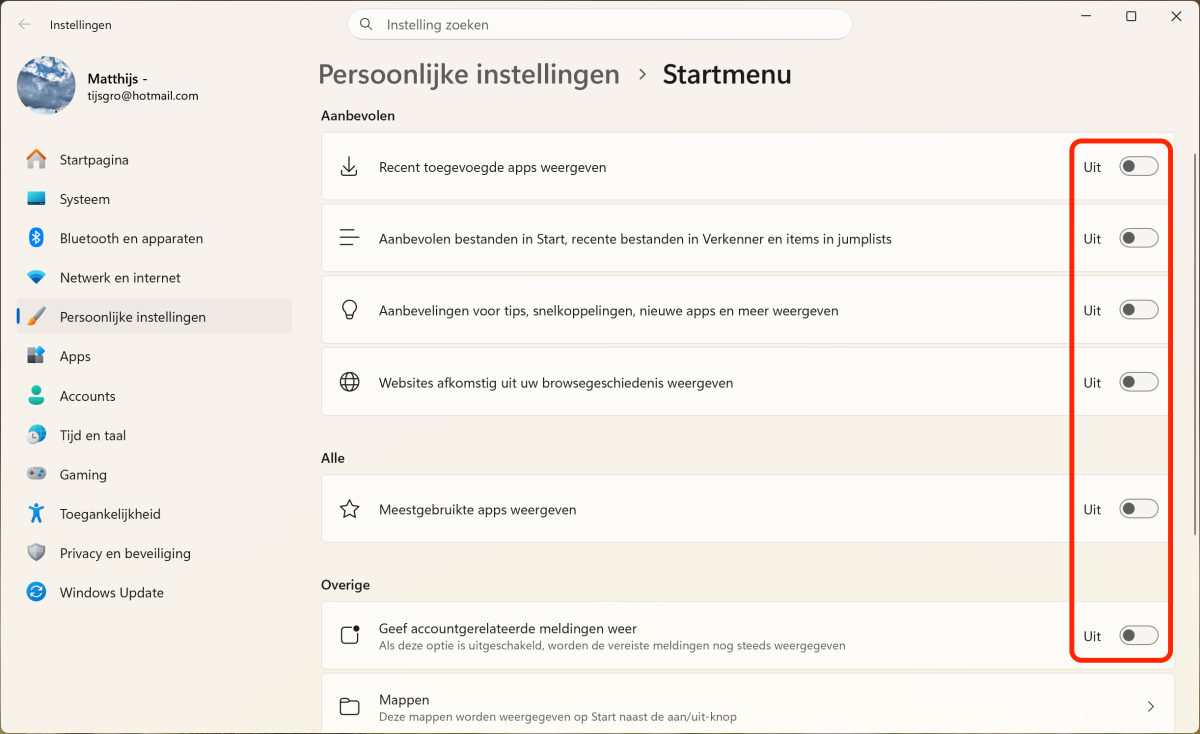Image resolution: width=1200 pixels, height=734 pixels.
Task: Turn on Meestgebruikte apps weergeven switch
Action: click(x=1138, y=509)
